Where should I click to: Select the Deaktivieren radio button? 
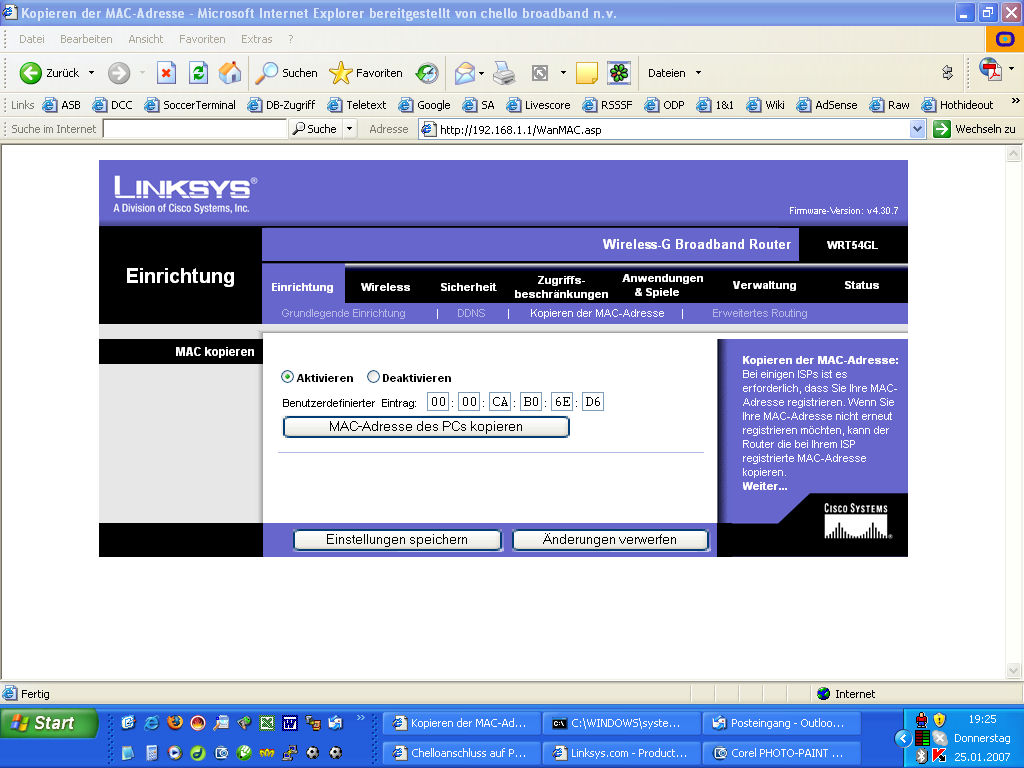[373, 377]
